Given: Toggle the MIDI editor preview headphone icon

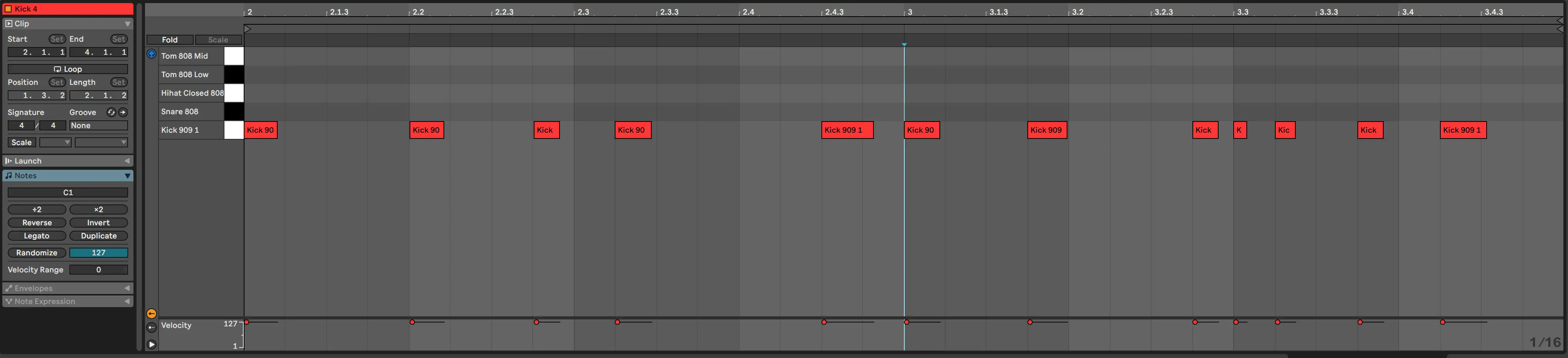Looking at the screenshot, I should pos(152,54).
